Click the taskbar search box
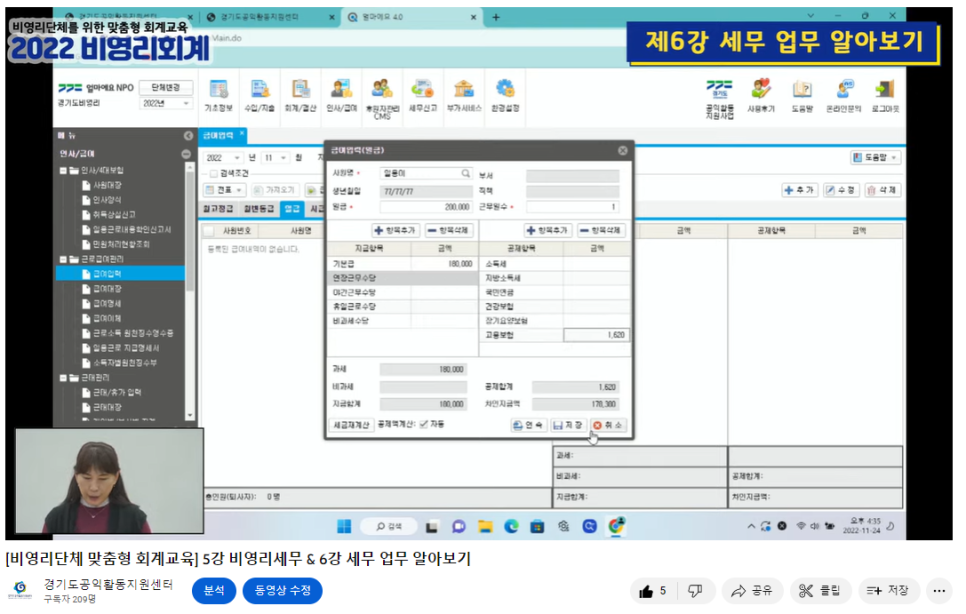Screen dimensions: 966x614 click(389, 526)
